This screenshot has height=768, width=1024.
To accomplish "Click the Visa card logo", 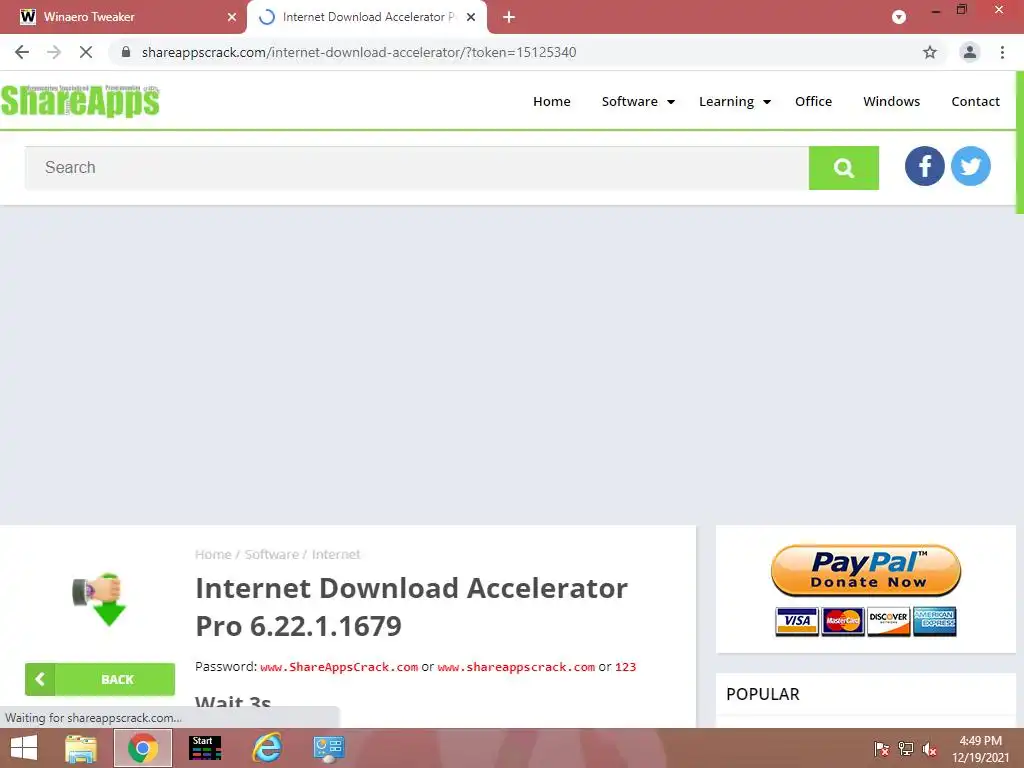I will (797, 621).
